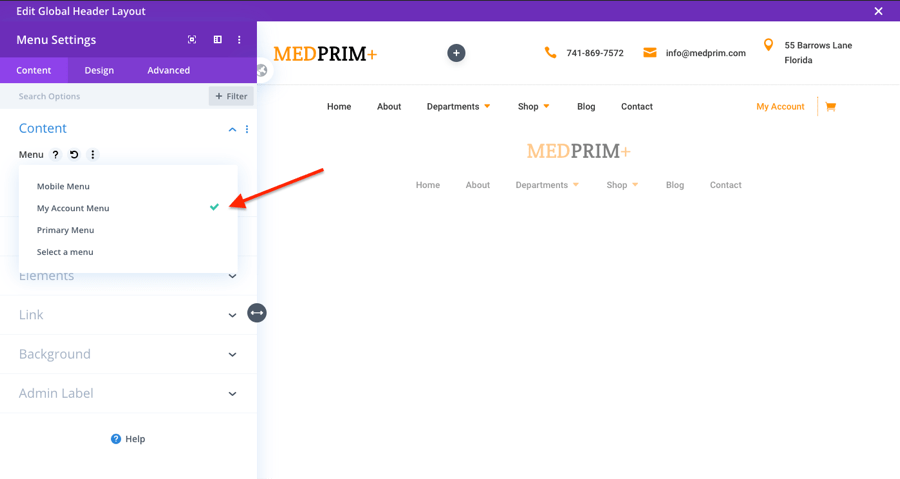Image resolution: width=900 pixels, height=479 pixels.
Task: Close the Global Header Layout editor
Action: click(x=878, y=11)
